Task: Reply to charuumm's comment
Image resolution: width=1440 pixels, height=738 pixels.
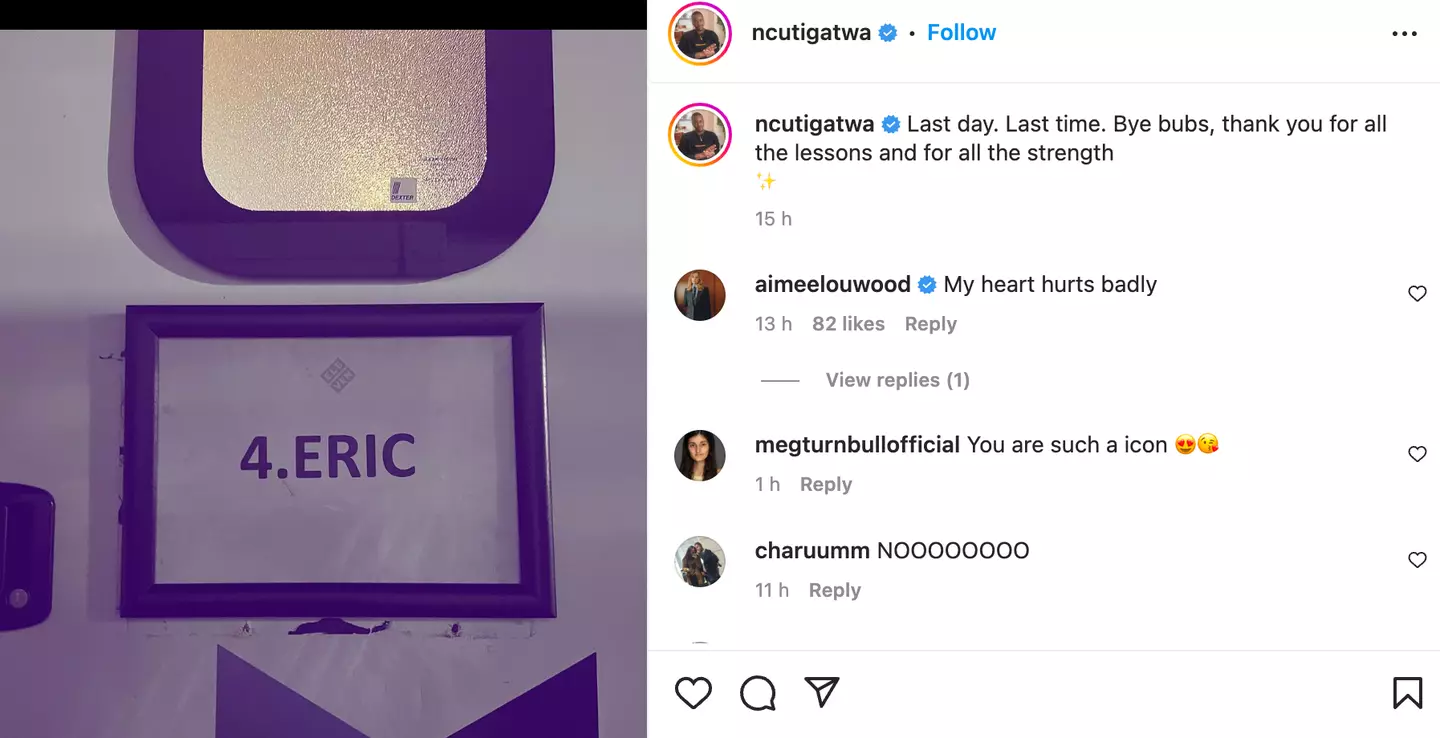Action: pos(834,590)
